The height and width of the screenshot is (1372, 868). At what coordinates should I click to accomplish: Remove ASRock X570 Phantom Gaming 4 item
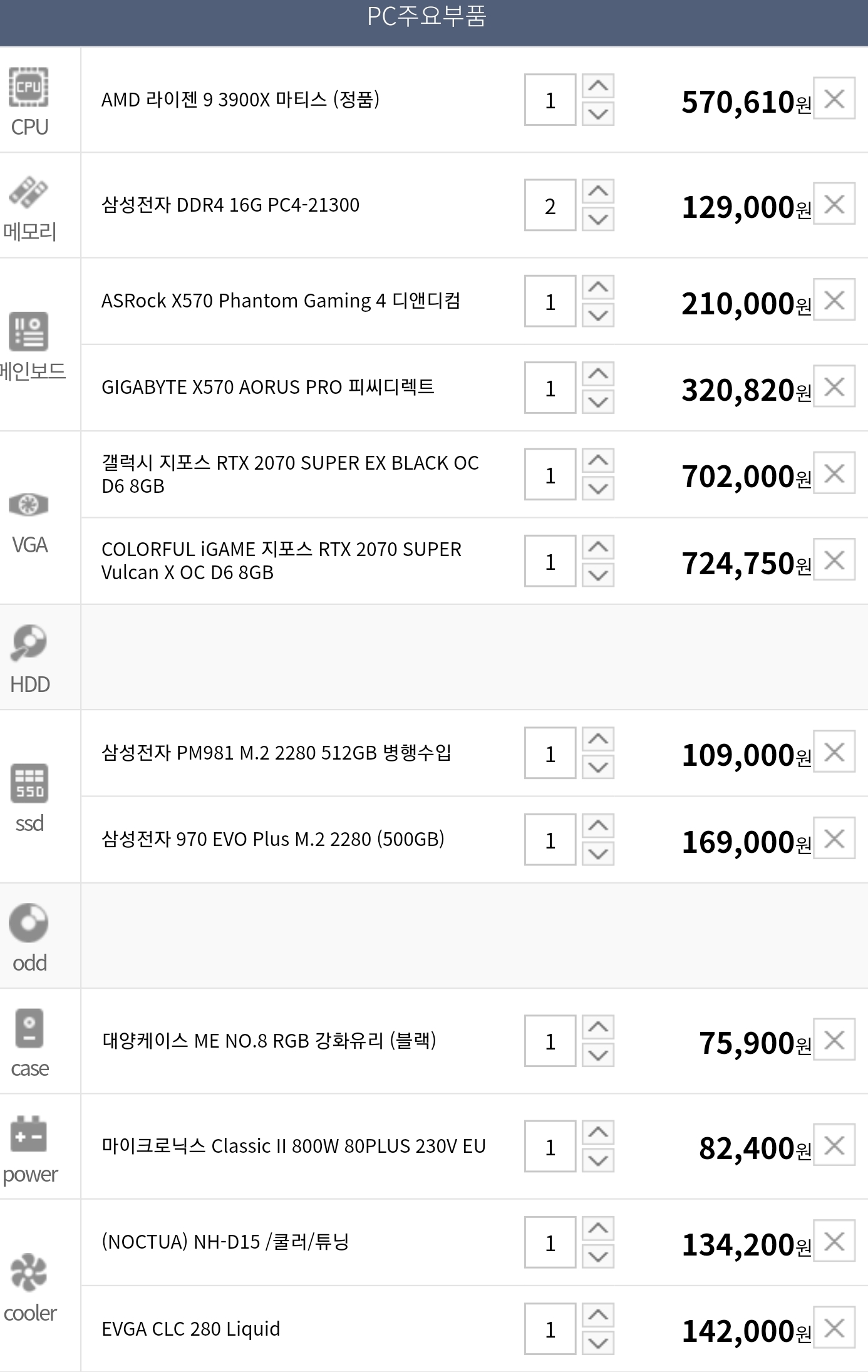tap(834, 300)
